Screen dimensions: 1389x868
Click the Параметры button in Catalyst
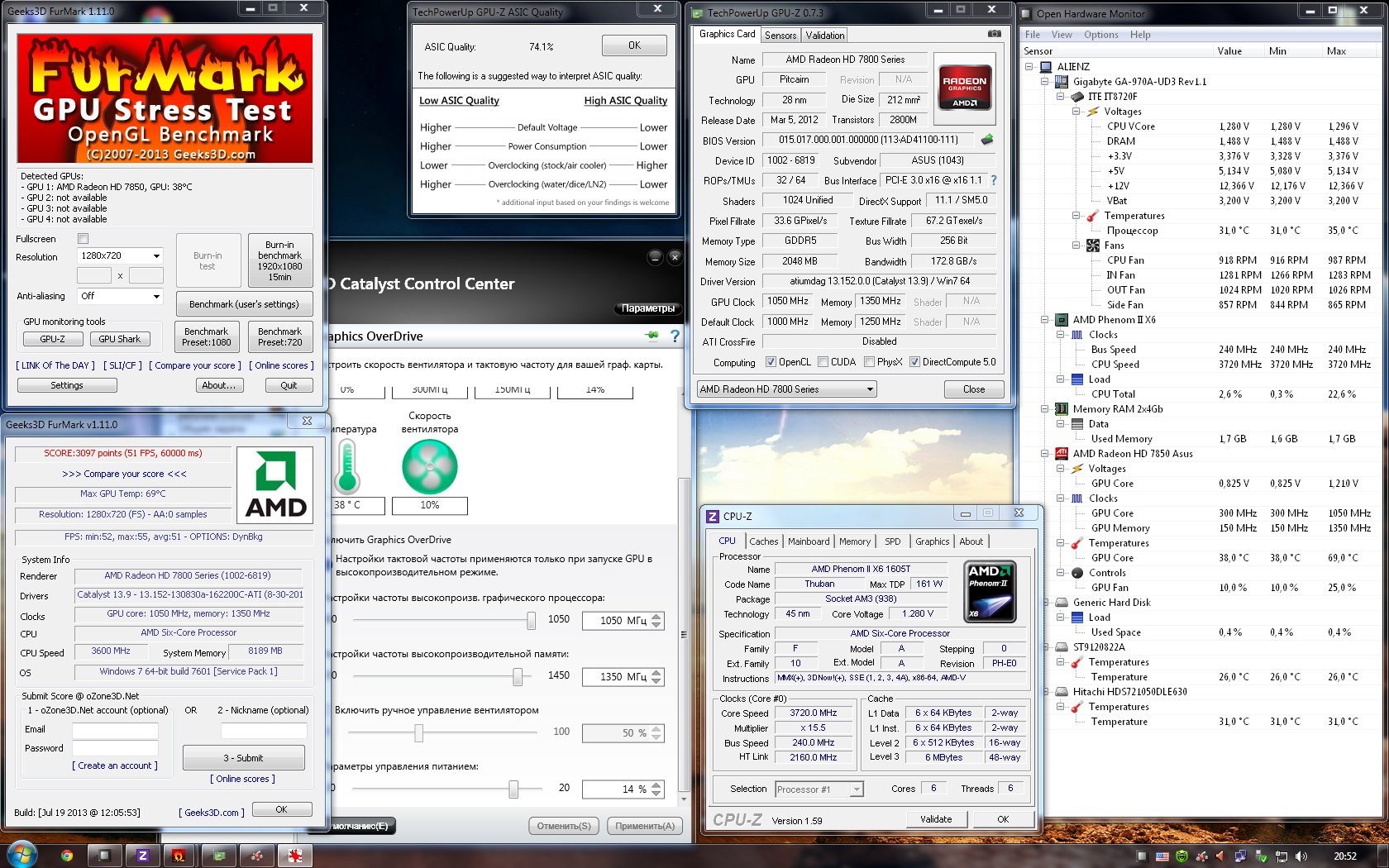[648, 308]
